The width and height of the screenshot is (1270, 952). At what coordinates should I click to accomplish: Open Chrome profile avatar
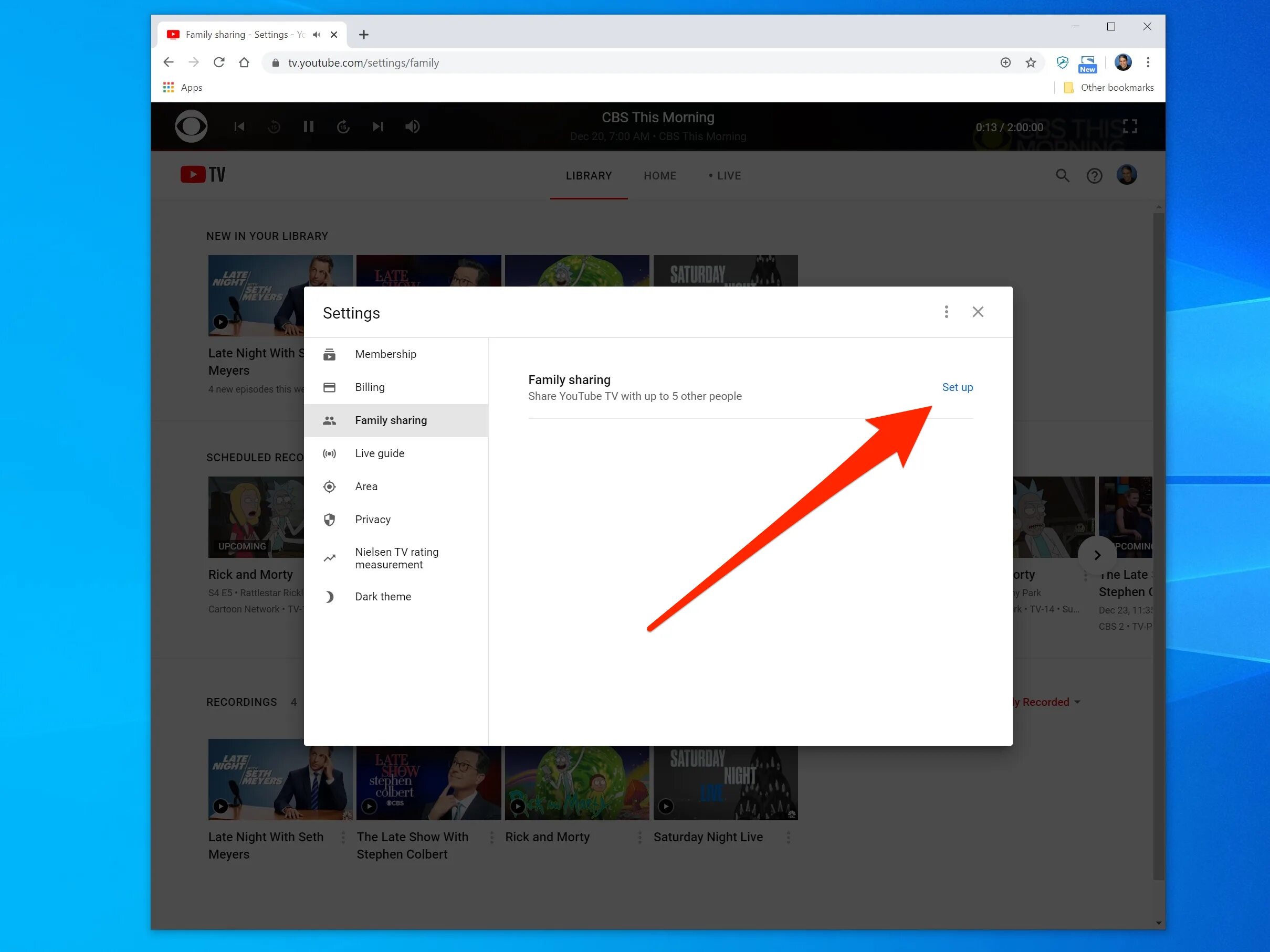pyautogui.click(x=1123, y=62)
